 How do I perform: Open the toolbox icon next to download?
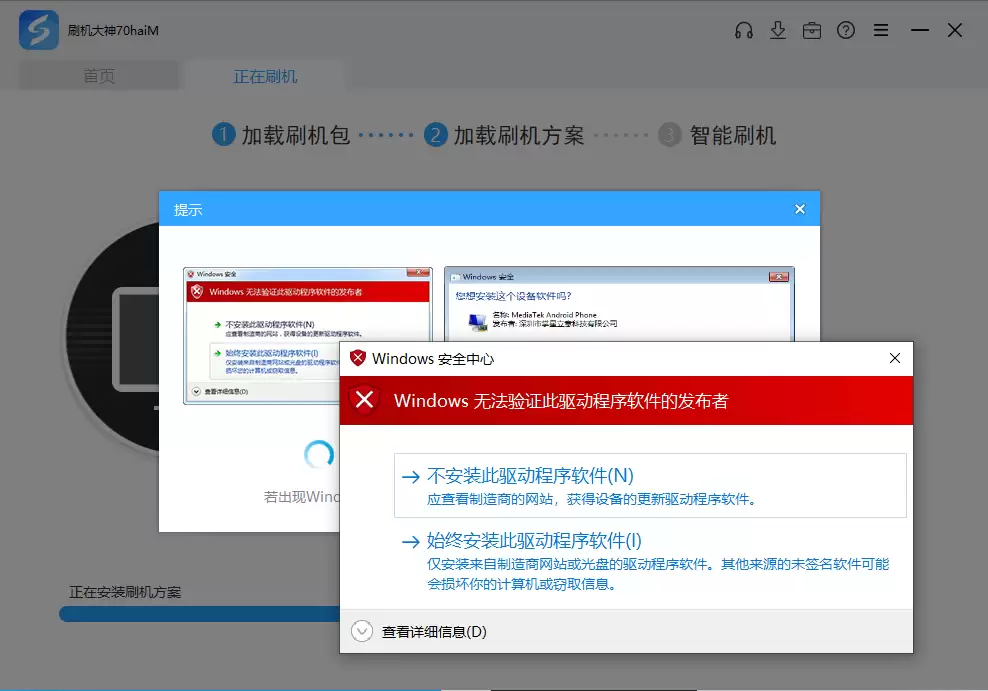point(812,30)
